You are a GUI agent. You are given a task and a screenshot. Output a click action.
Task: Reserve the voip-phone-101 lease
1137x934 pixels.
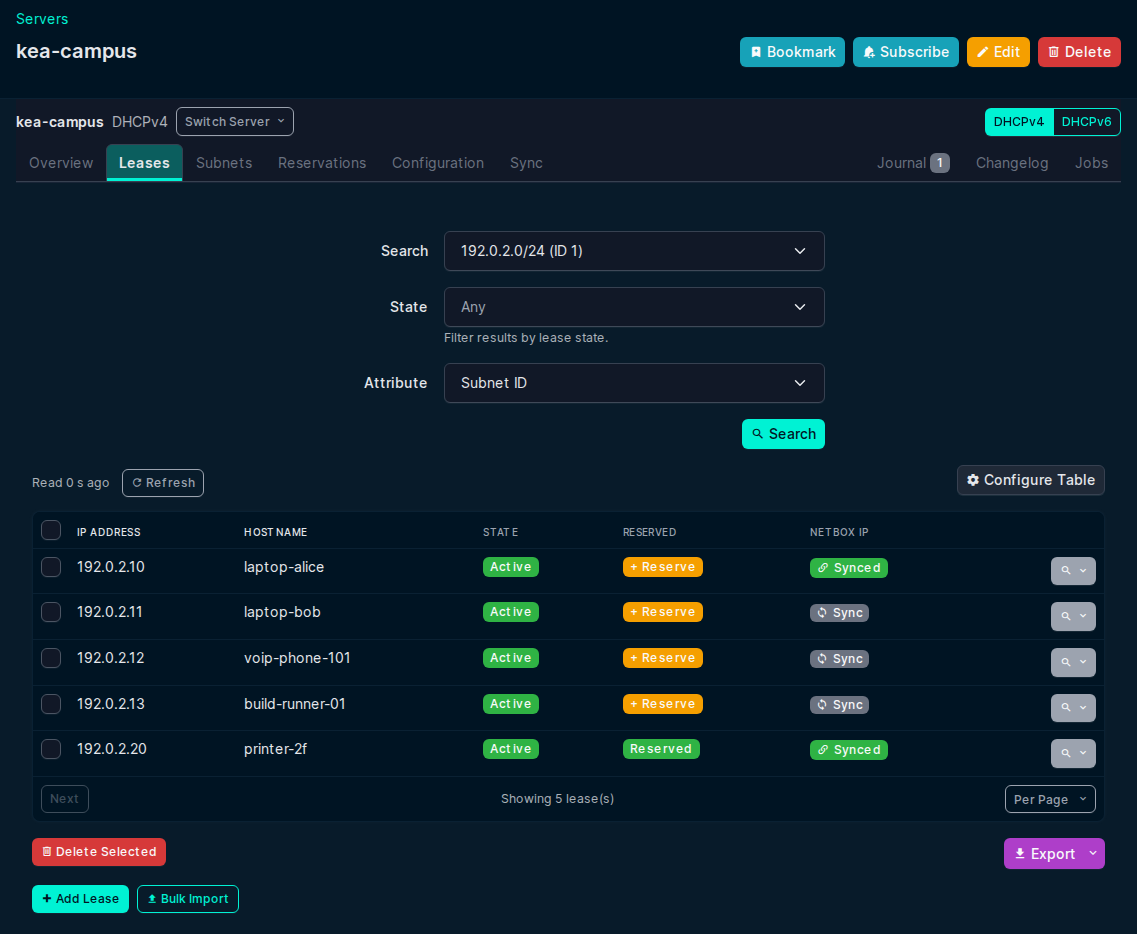[x=663, y=658]
